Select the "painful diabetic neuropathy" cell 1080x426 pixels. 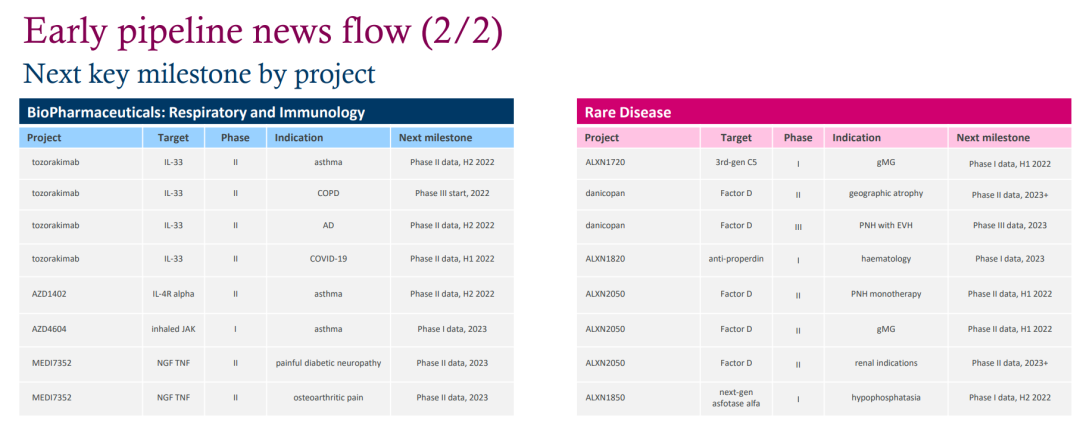click(x=328, y=363)
